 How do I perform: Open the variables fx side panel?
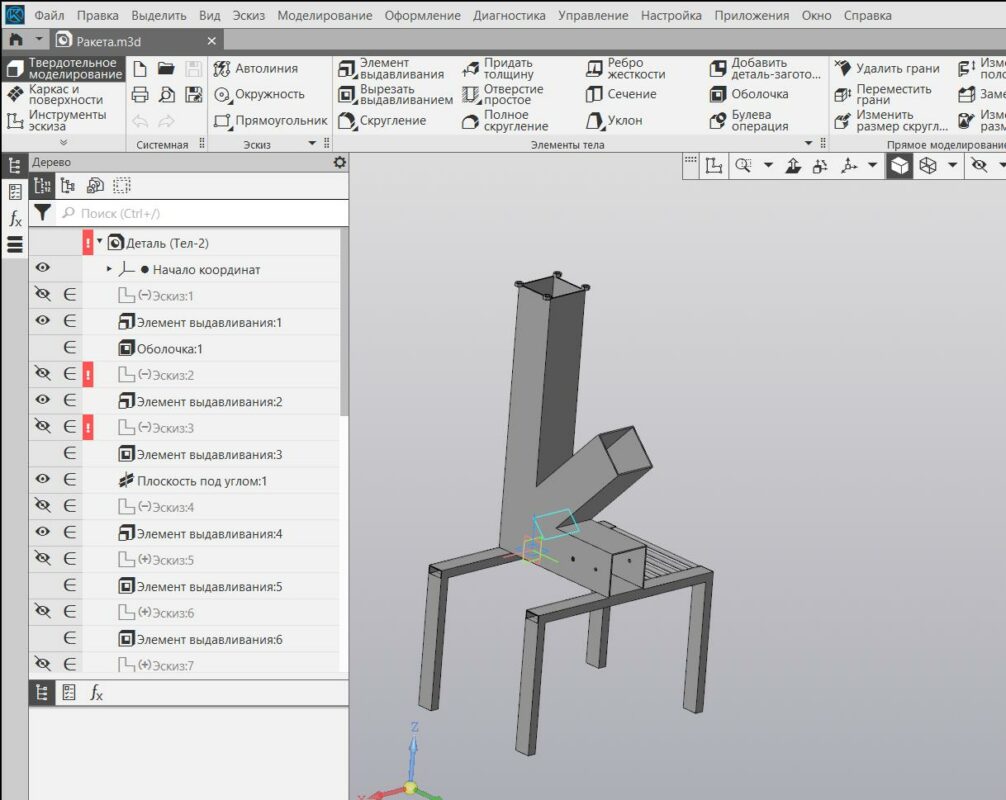pos(15,218)
